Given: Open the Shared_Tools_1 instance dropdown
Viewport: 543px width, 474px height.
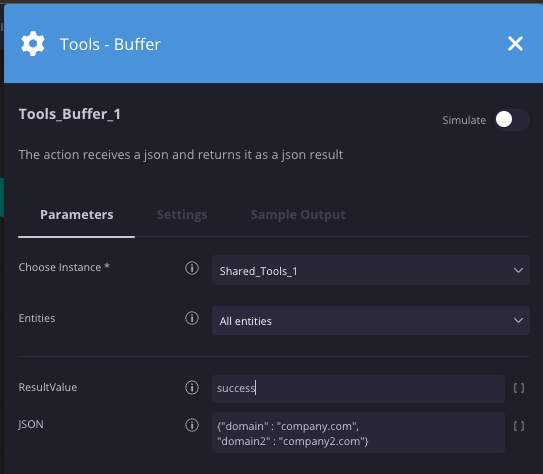Looking at the screenshot, I should coord(371,270).
